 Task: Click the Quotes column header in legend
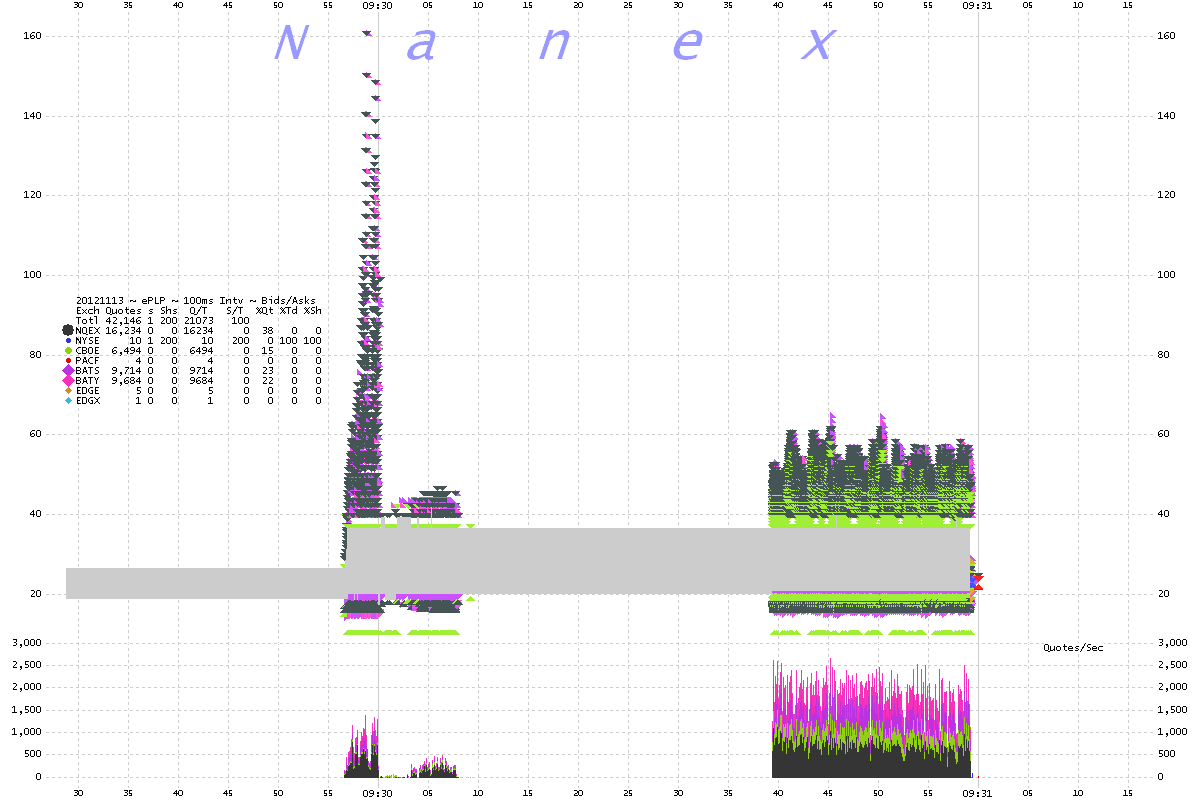coord(123,310)
